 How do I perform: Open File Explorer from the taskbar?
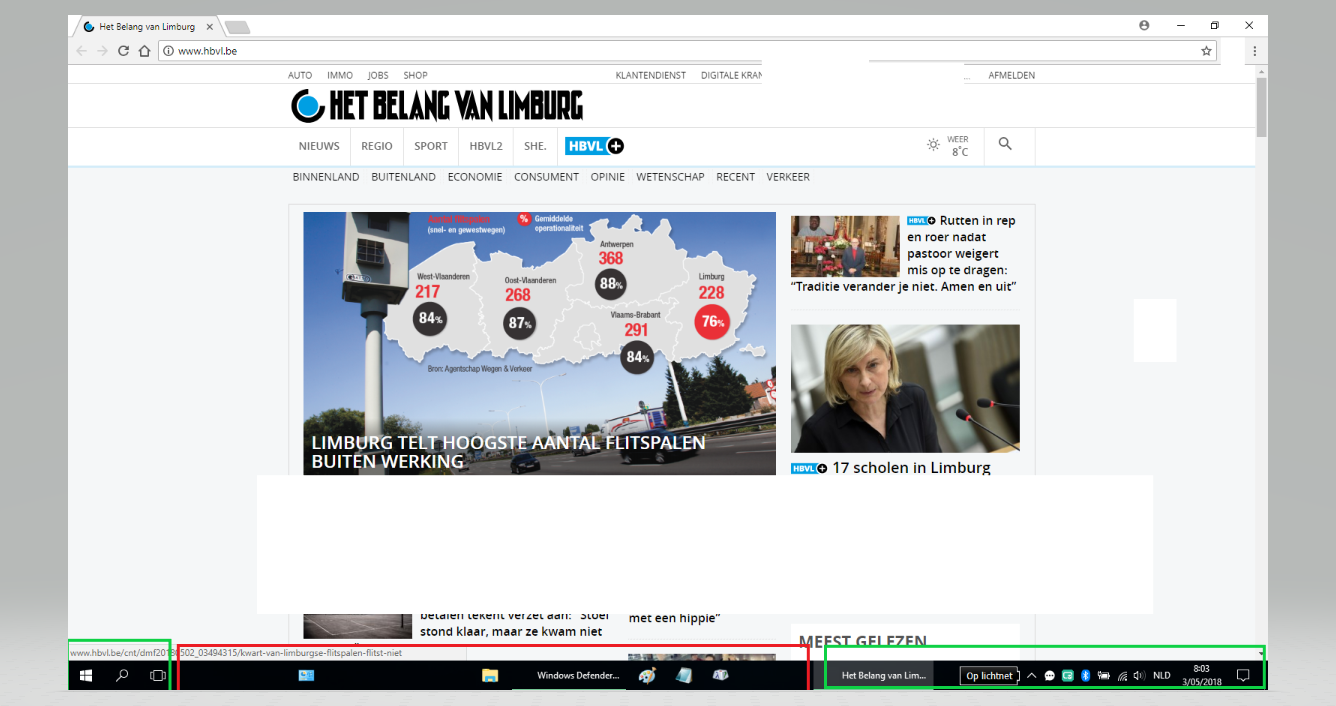click(x=490, y=676)
